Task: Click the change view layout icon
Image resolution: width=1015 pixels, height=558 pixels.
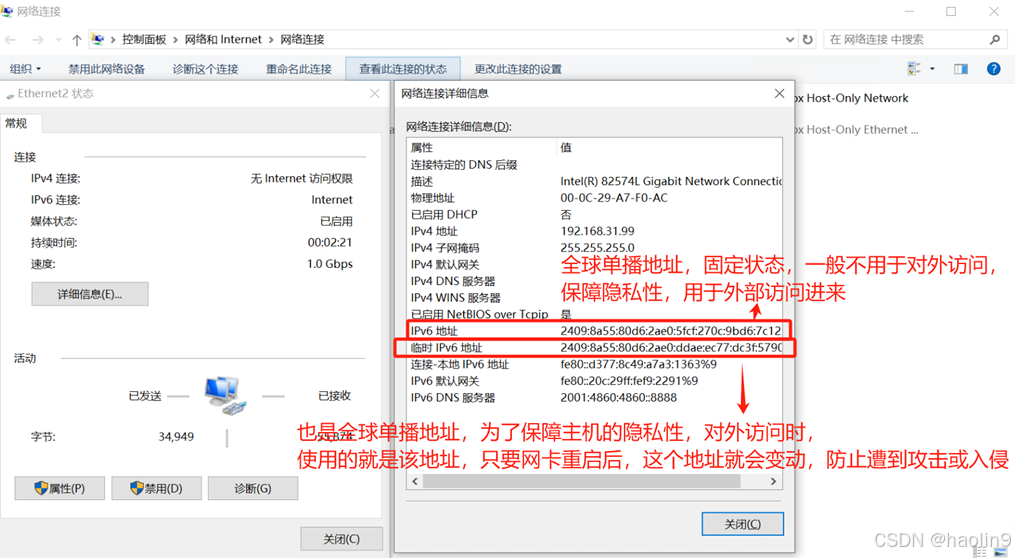Action: [914, 69]
